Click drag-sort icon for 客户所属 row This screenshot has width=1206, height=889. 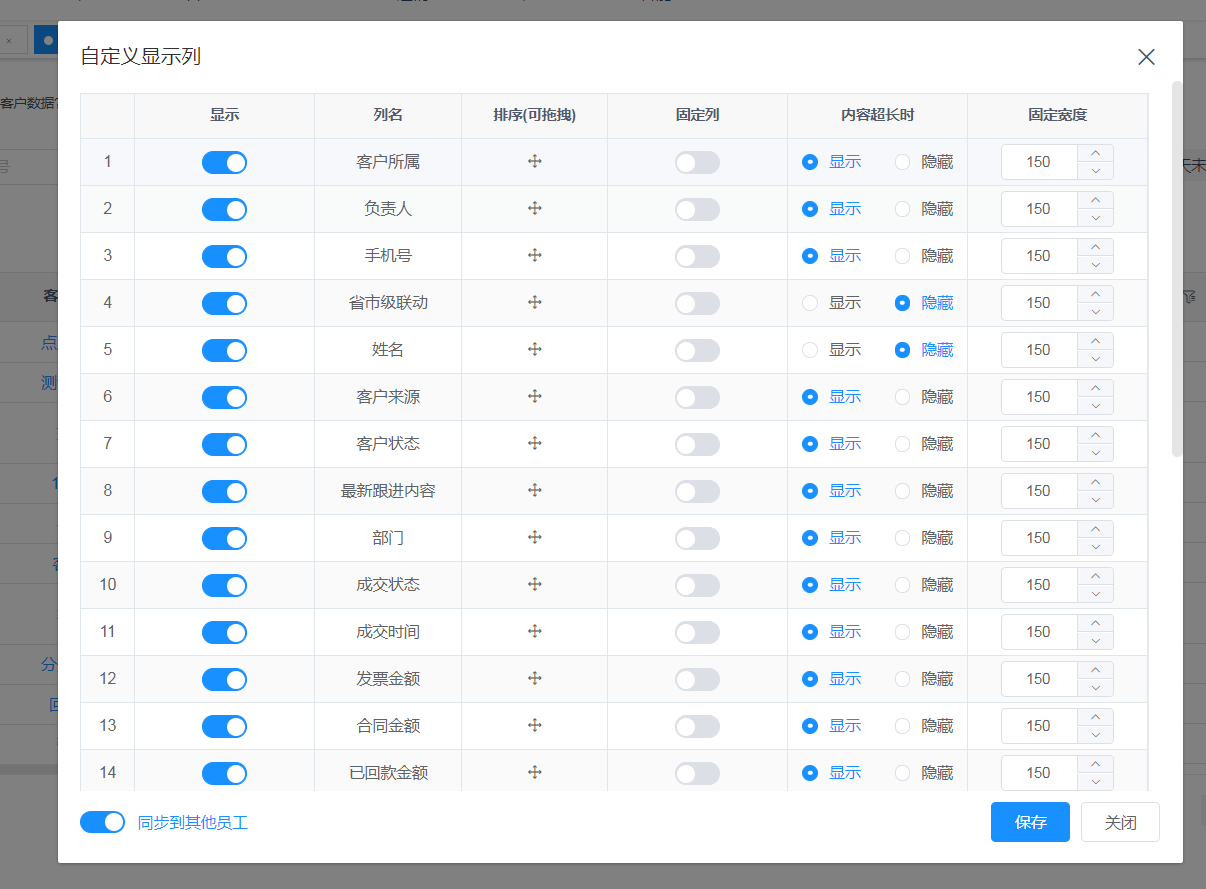535,162
